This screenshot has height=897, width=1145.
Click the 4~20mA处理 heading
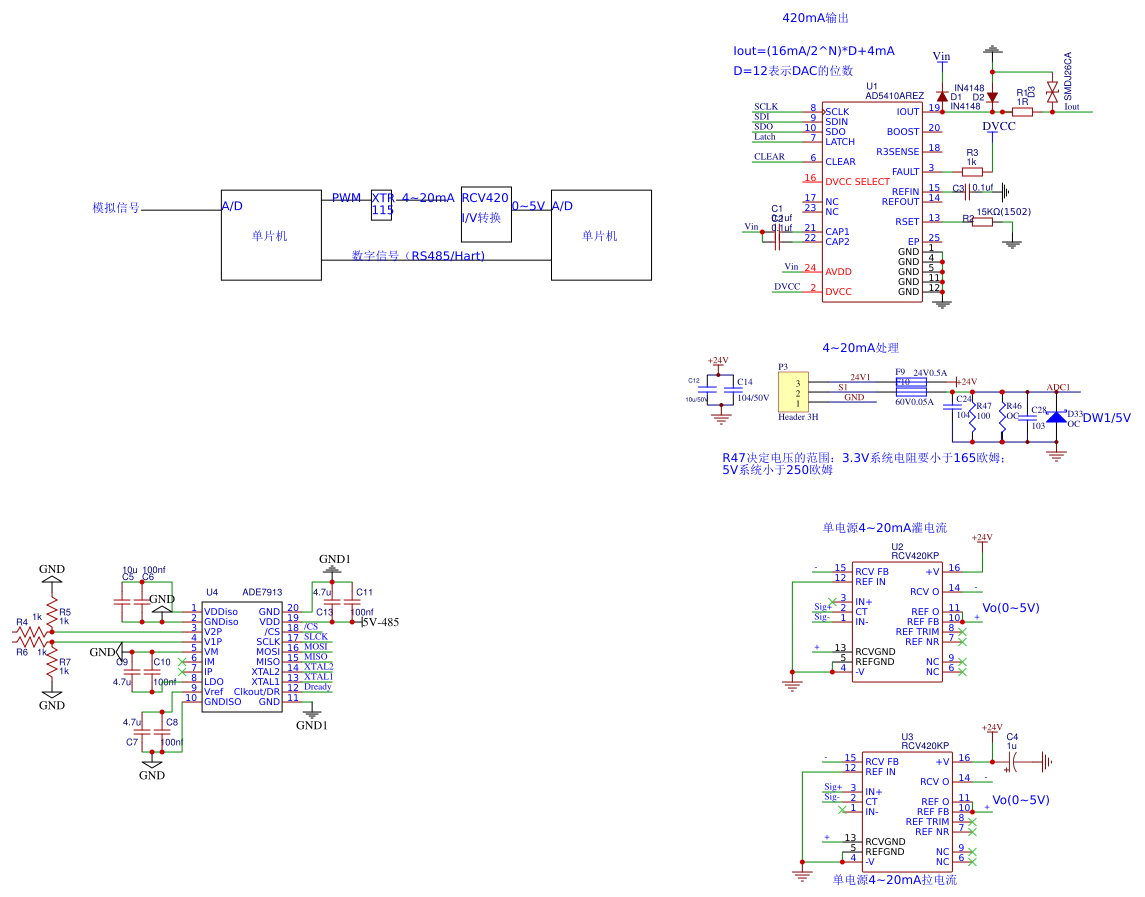(x=860, y=348)
